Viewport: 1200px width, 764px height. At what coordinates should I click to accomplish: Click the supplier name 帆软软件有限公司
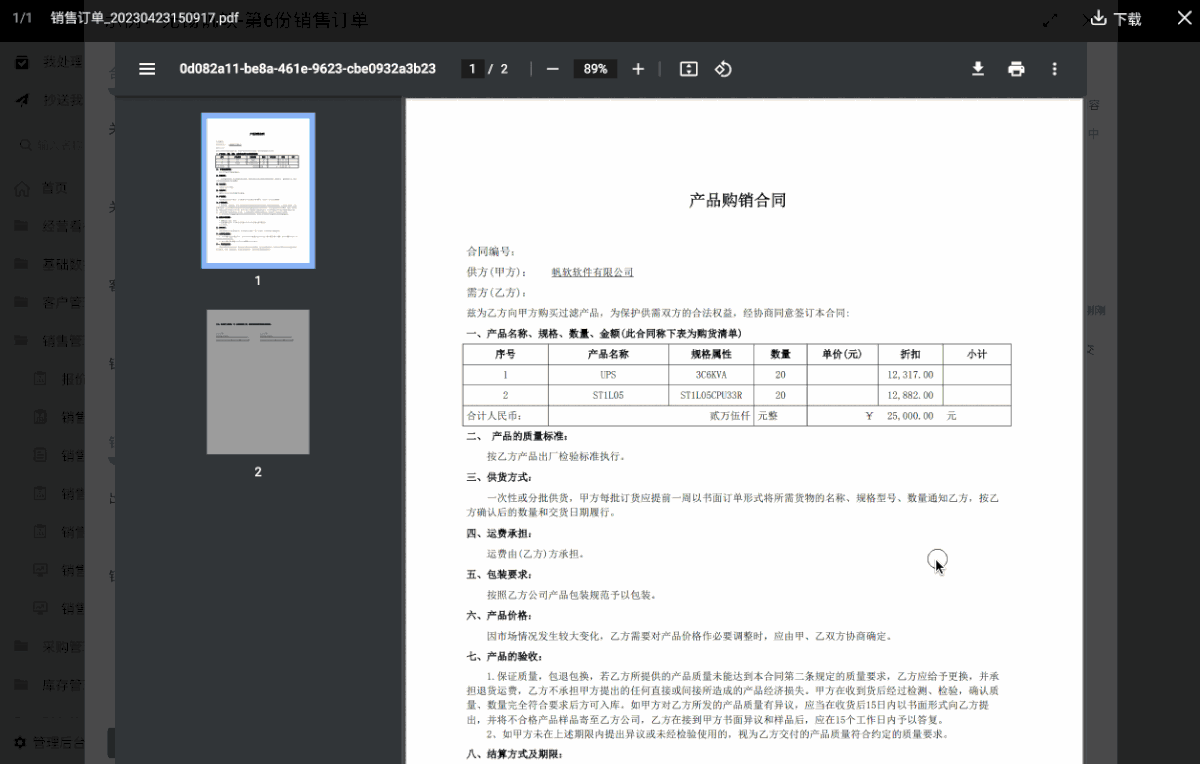(593, 272)
